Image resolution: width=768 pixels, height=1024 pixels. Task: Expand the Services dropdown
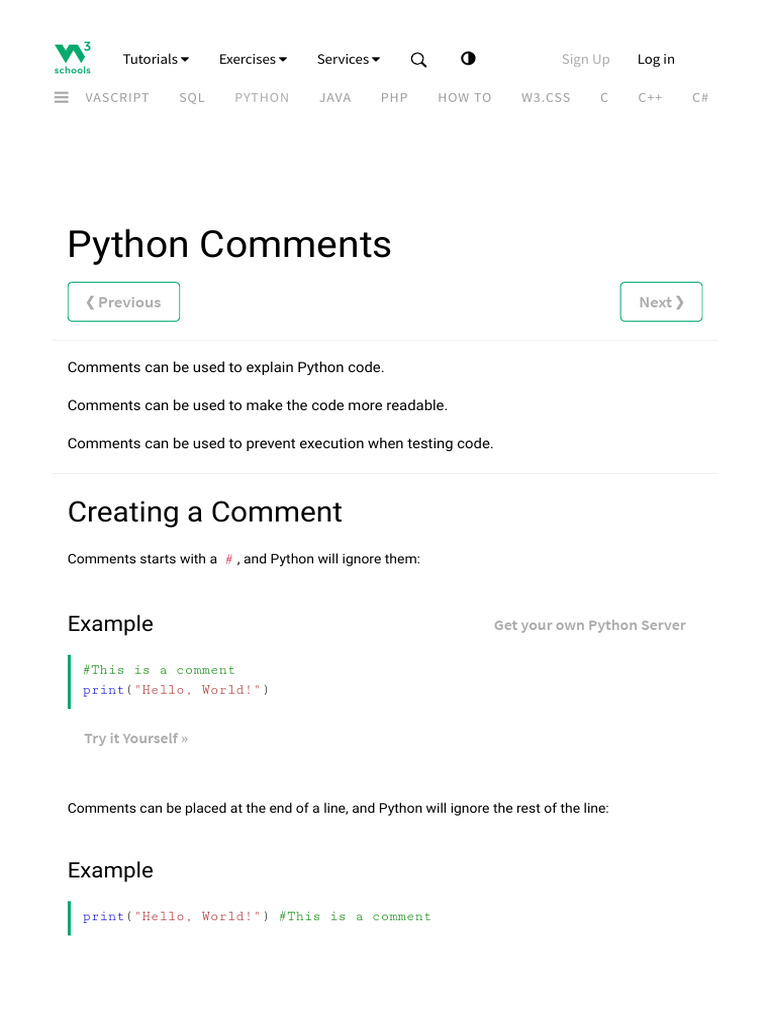click(x=348, y=59)
